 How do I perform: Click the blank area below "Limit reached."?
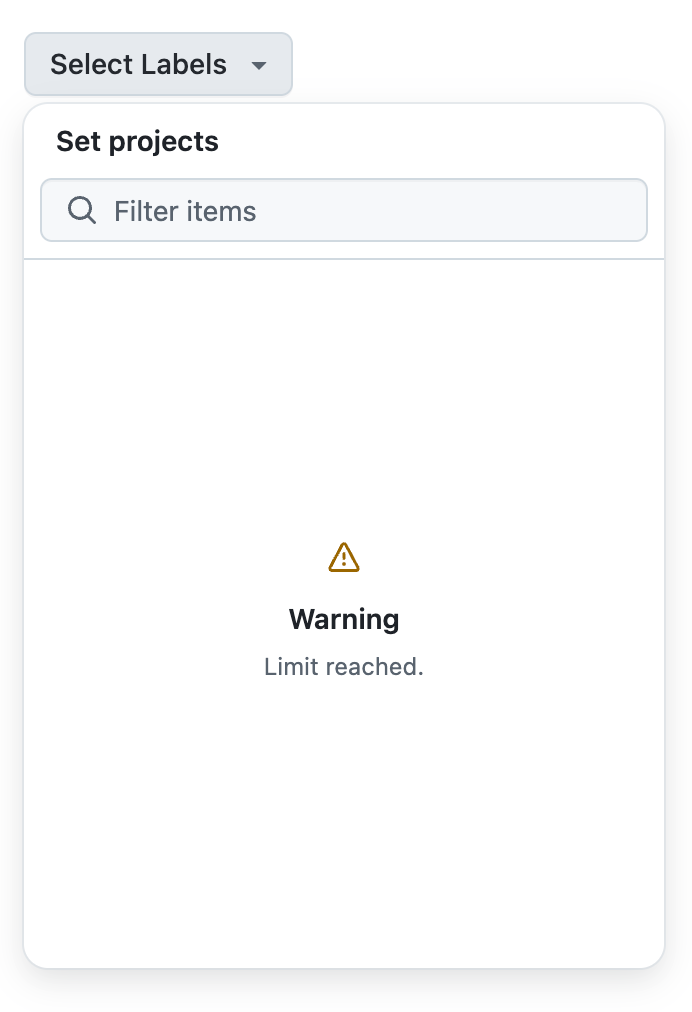344,820
